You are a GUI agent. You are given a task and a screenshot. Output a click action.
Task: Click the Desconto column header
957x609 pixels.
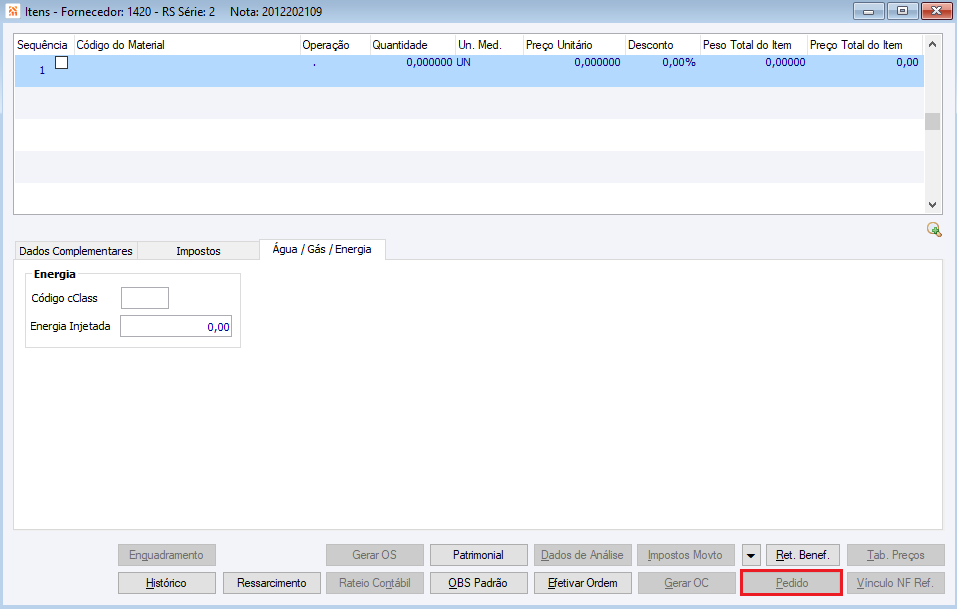663,45
